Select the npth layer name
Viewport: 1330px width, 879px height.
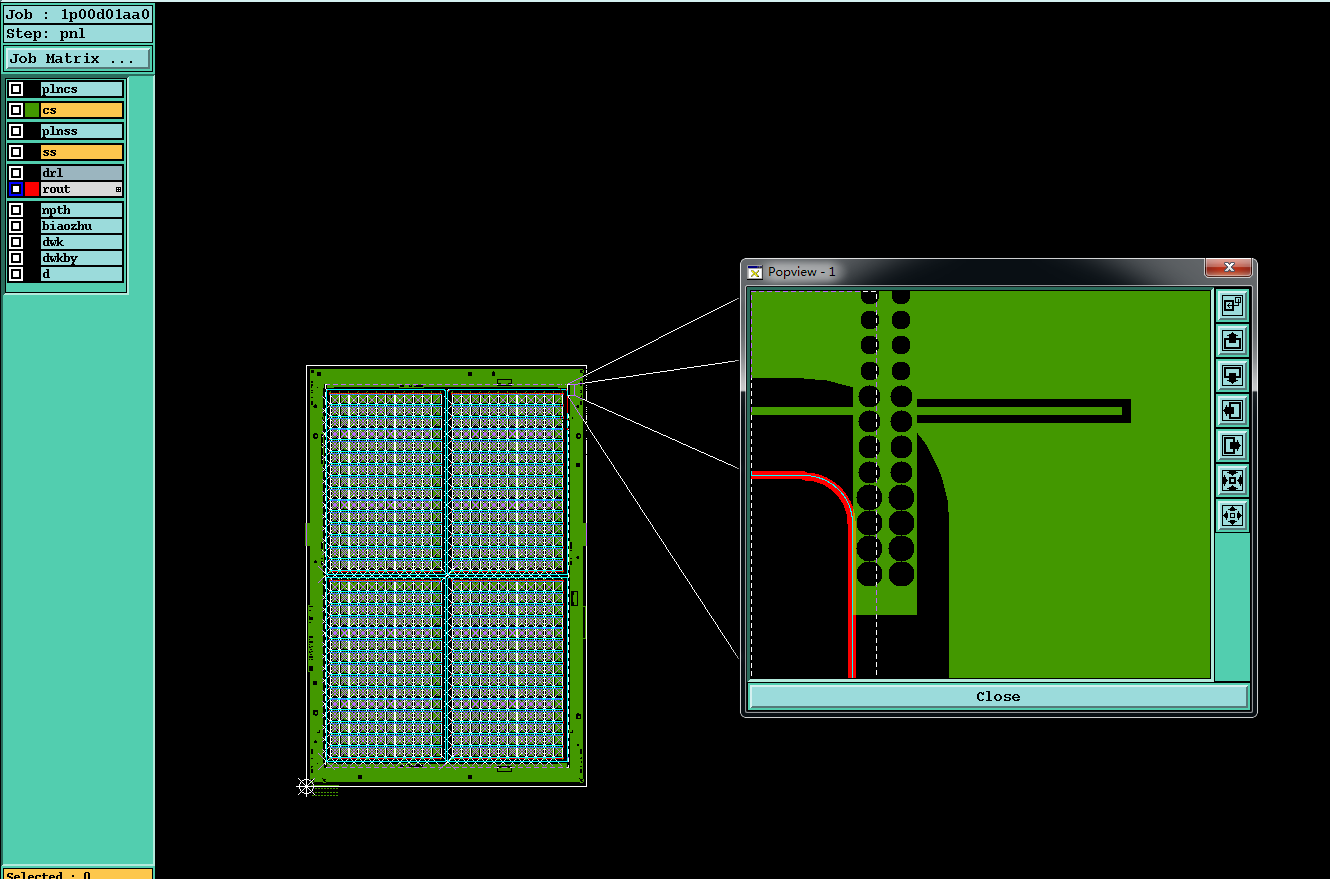(x=82, y=210)
